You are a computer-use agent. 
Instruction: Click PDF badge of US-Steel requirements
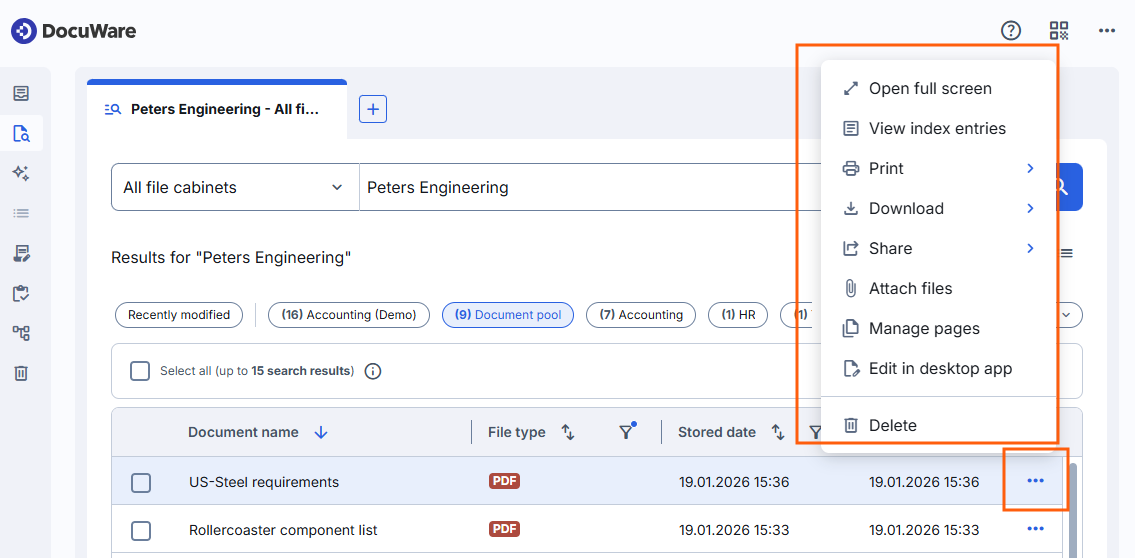505,481
